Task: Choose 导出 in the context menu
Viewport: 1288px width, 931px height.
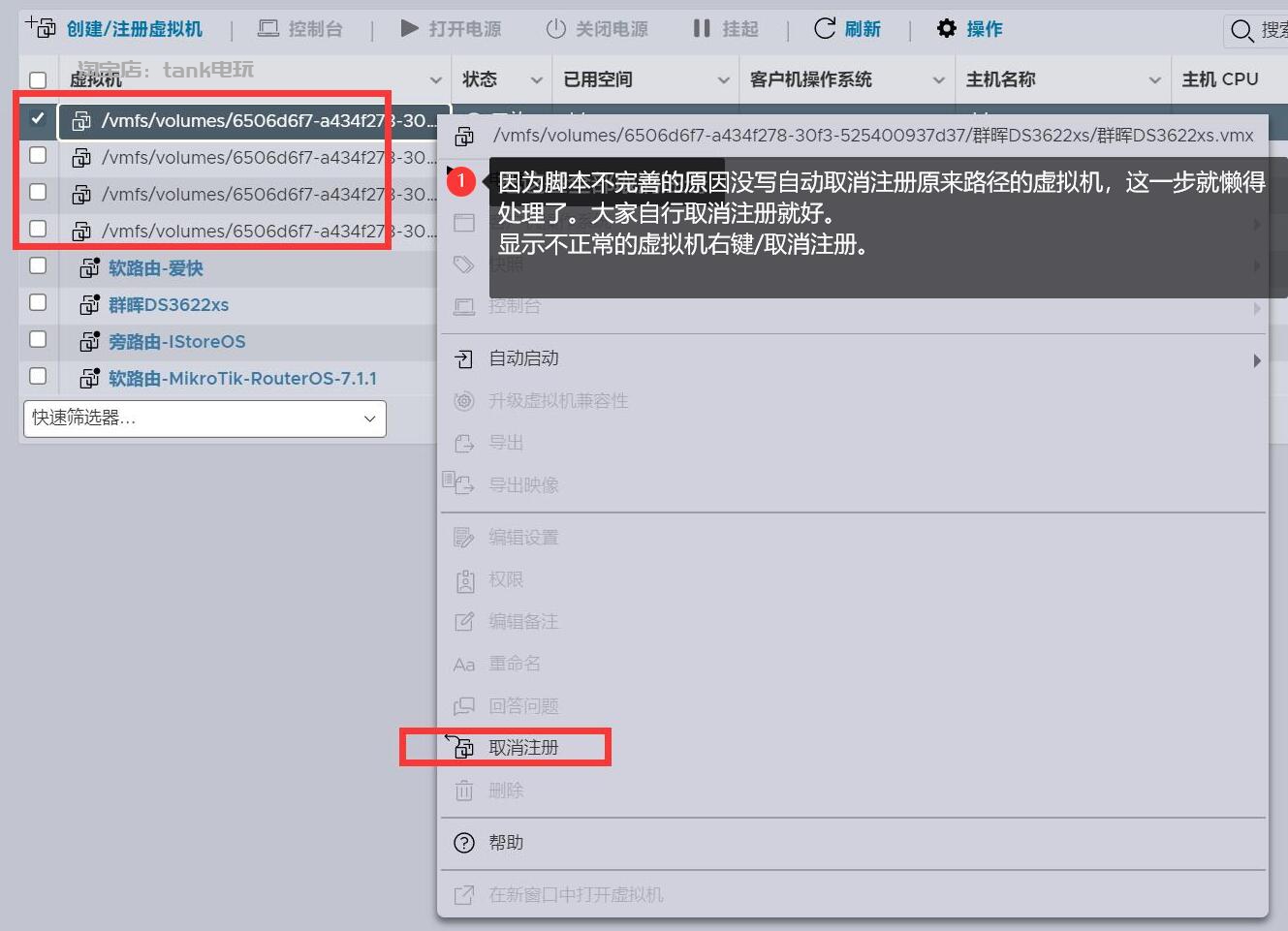Action: click(506, 443)
